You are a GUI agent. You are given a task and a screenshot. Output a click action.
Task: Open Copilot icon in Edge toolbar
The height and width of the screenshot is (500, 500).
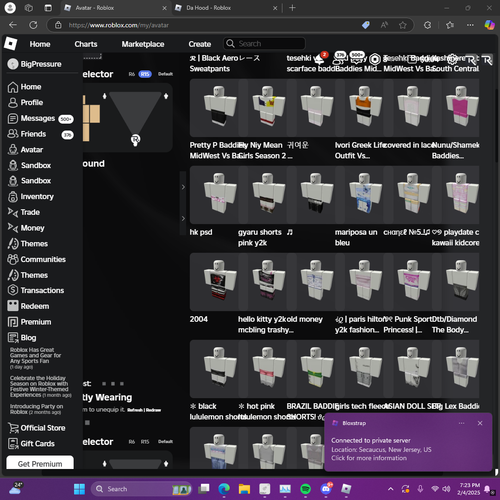[x=489, y=25]
